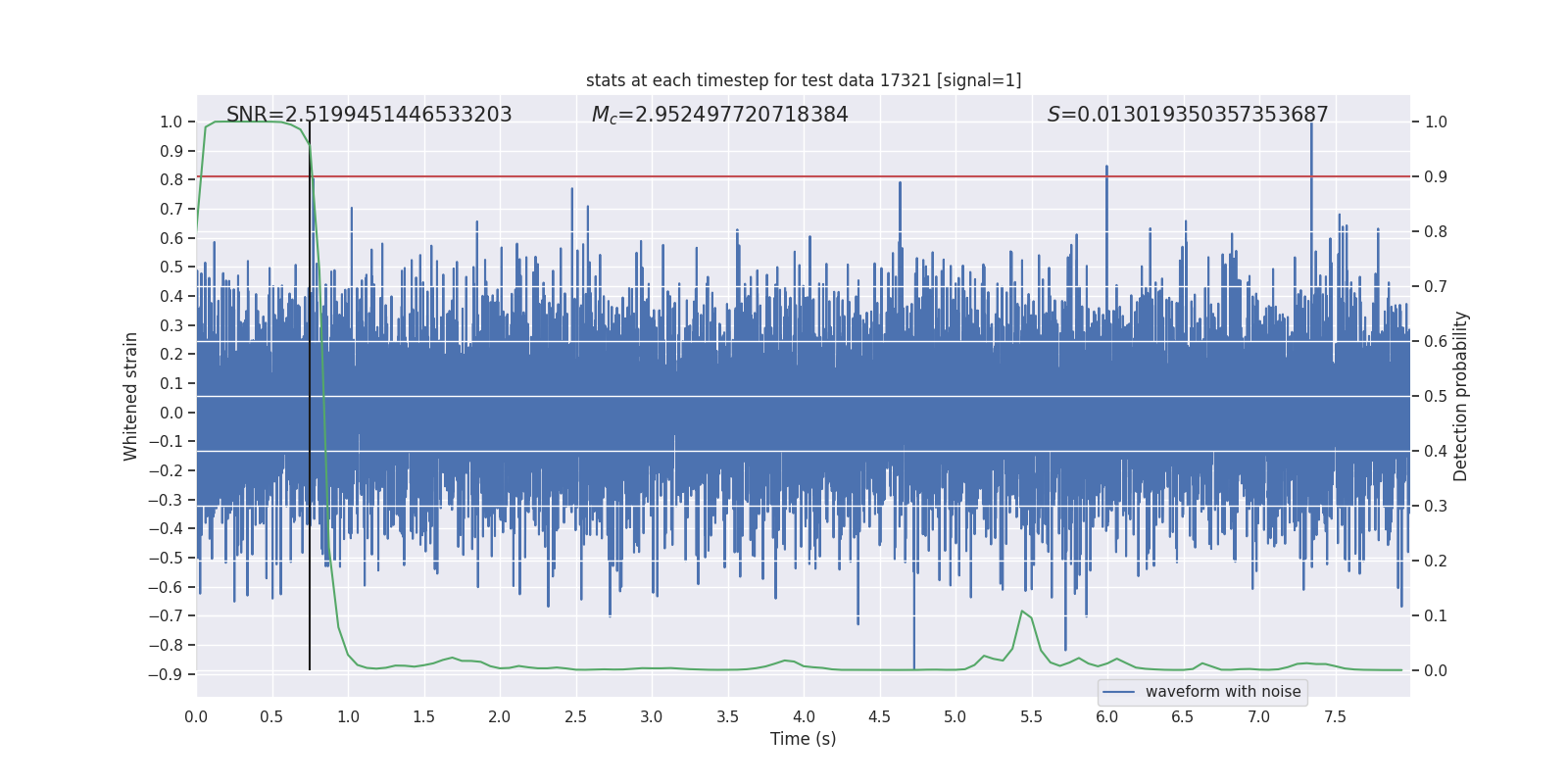Click the 0.0 tick on the left strain axis
The width and height of the screenshot is (1568, 784).
click(x=171, y=413)
